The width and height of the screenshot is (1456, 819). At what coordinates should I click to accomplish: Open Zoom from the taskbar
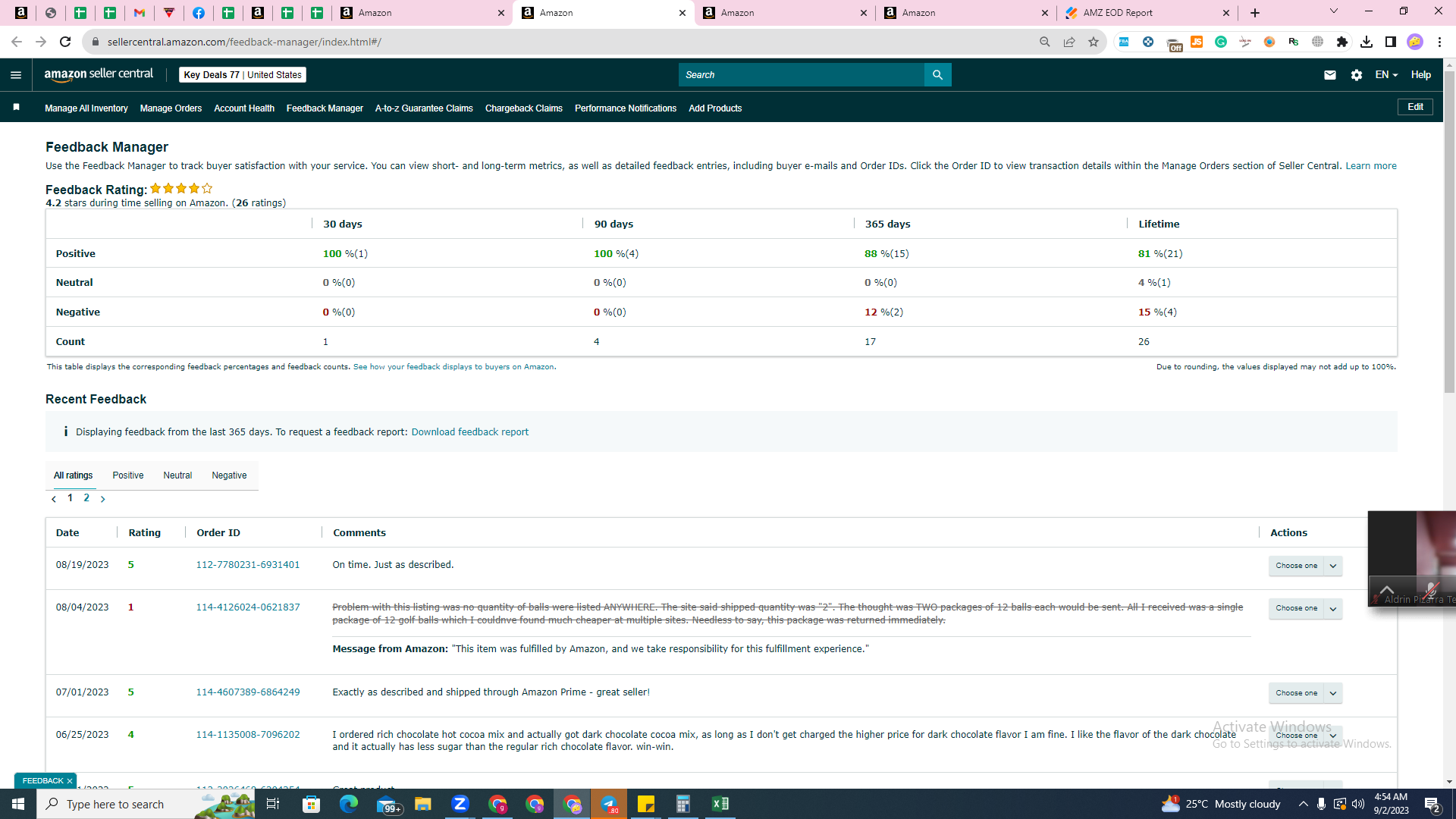(460, 804)
